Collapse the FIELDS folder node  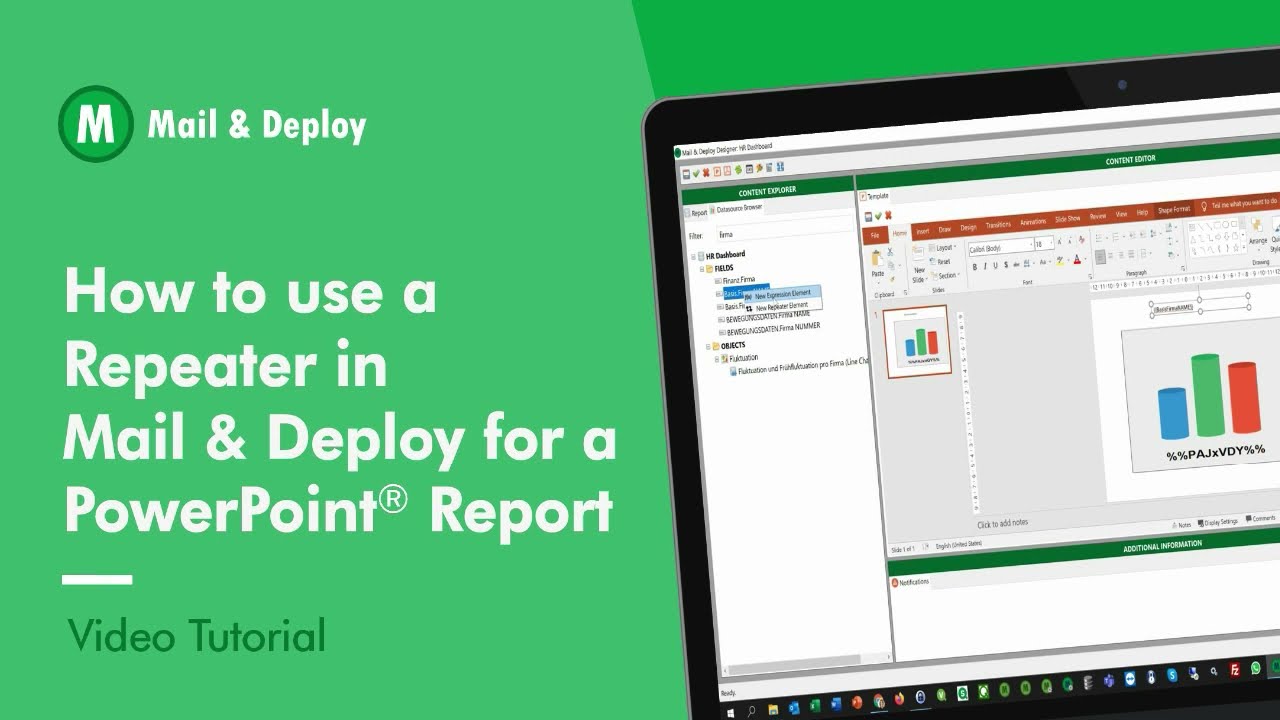point(702,268)
